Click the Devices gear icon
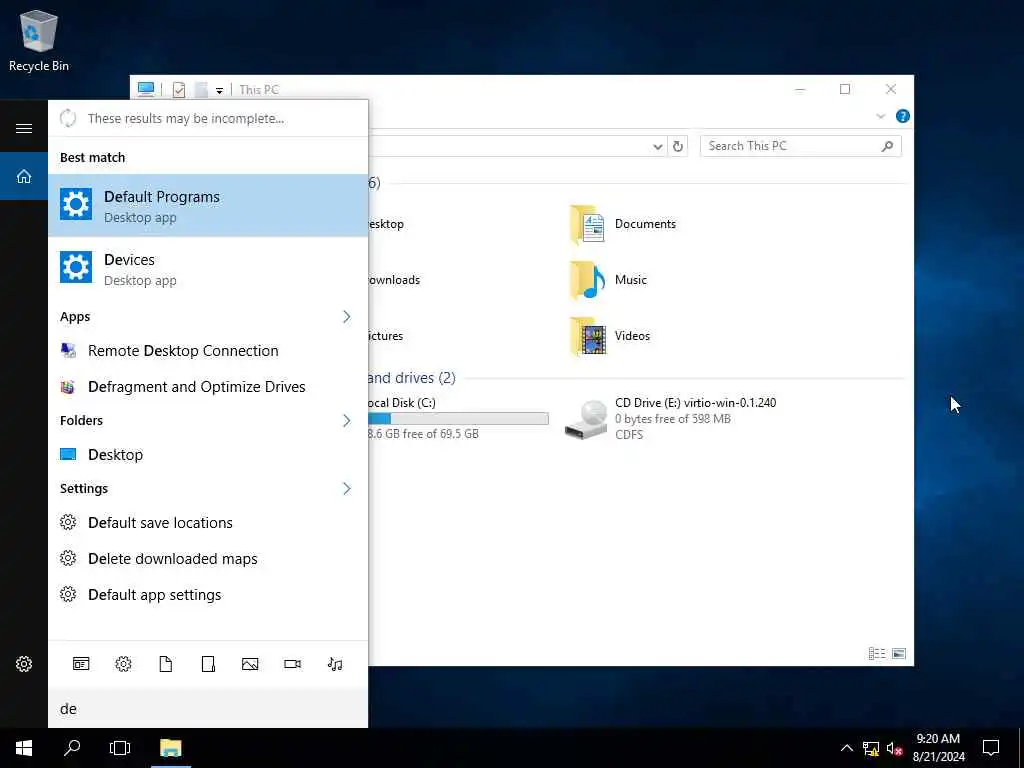Screen dimensions: 1024x768 tap(76, 267)
